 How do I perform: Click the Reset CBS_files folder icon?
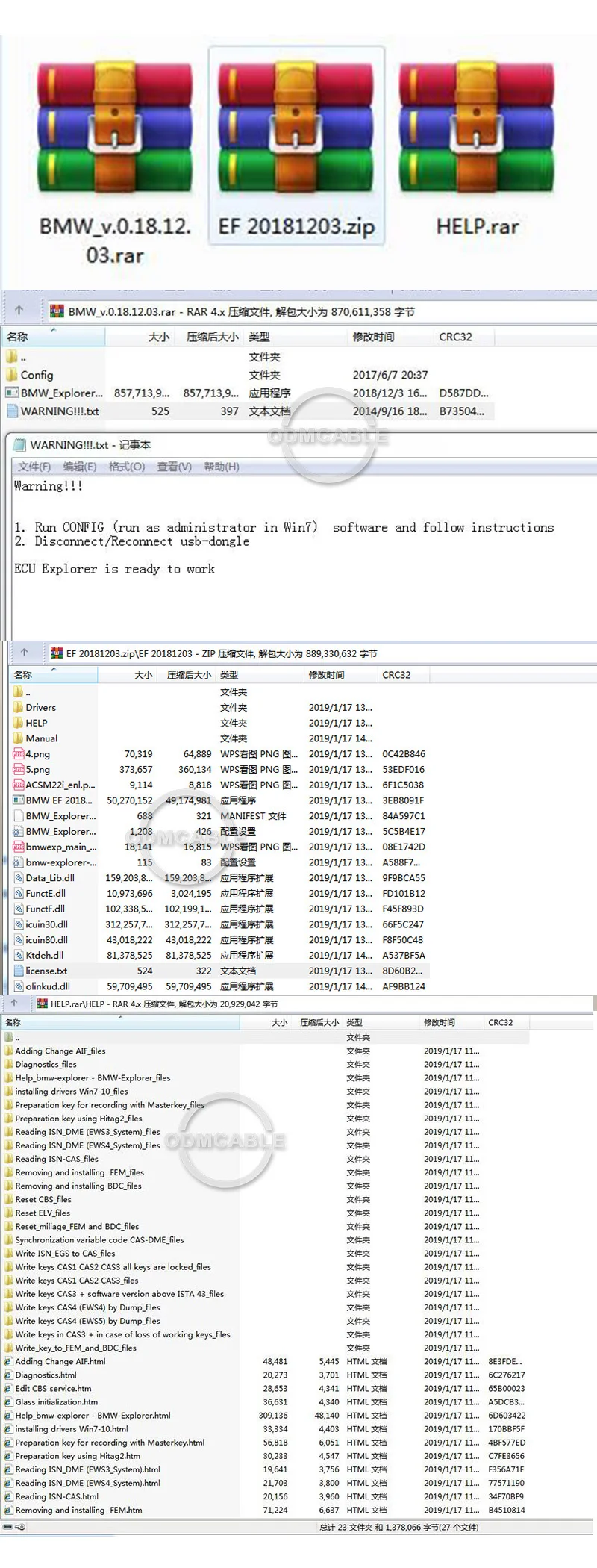click(9, 1199)
